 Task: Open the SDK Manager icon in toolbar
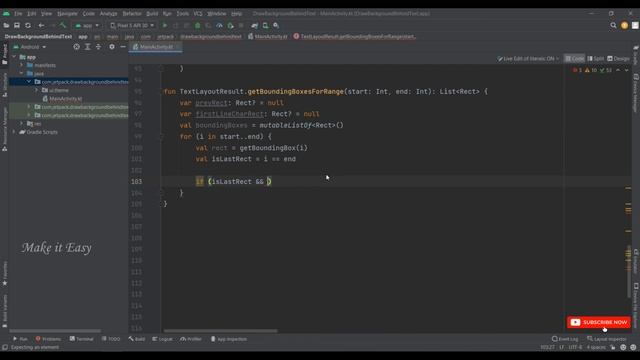pos(276,25)
